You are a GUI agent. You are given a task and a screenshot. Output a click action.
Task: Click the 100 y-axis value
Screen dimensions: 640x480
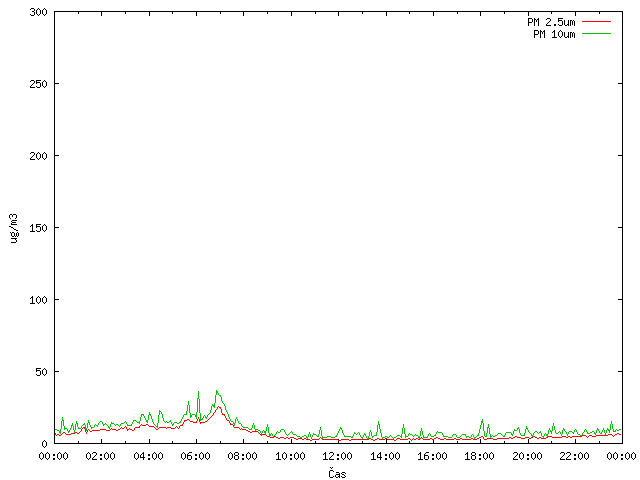click(x=38, y=300)
